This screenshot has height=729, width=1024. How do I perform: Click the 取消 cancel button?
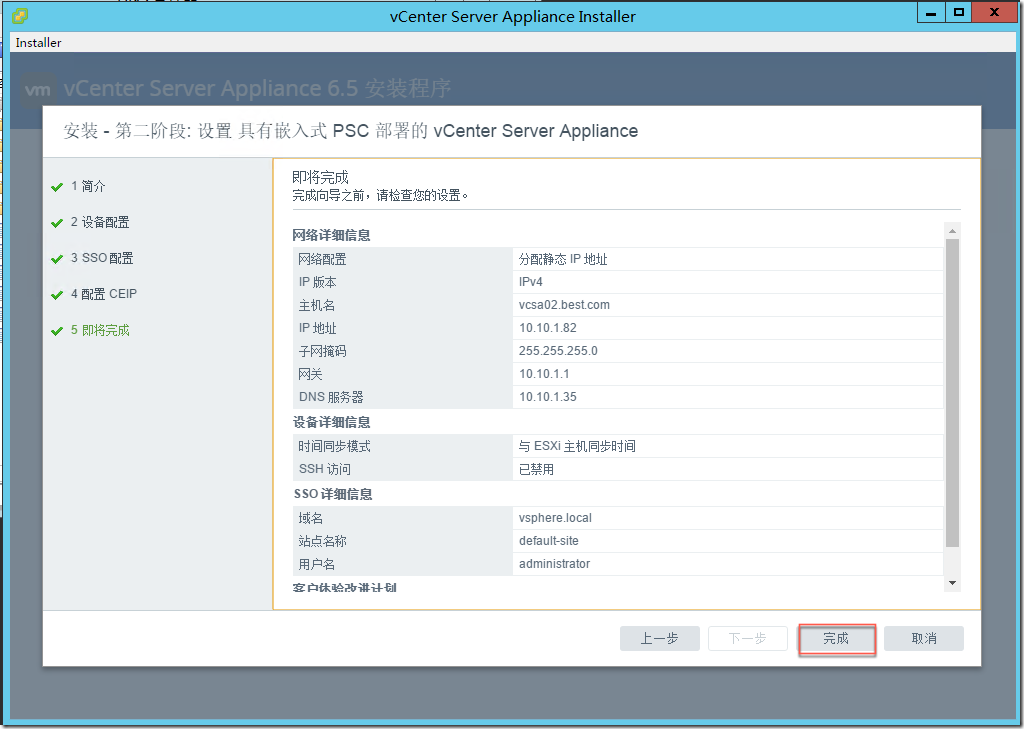(923, 638)
